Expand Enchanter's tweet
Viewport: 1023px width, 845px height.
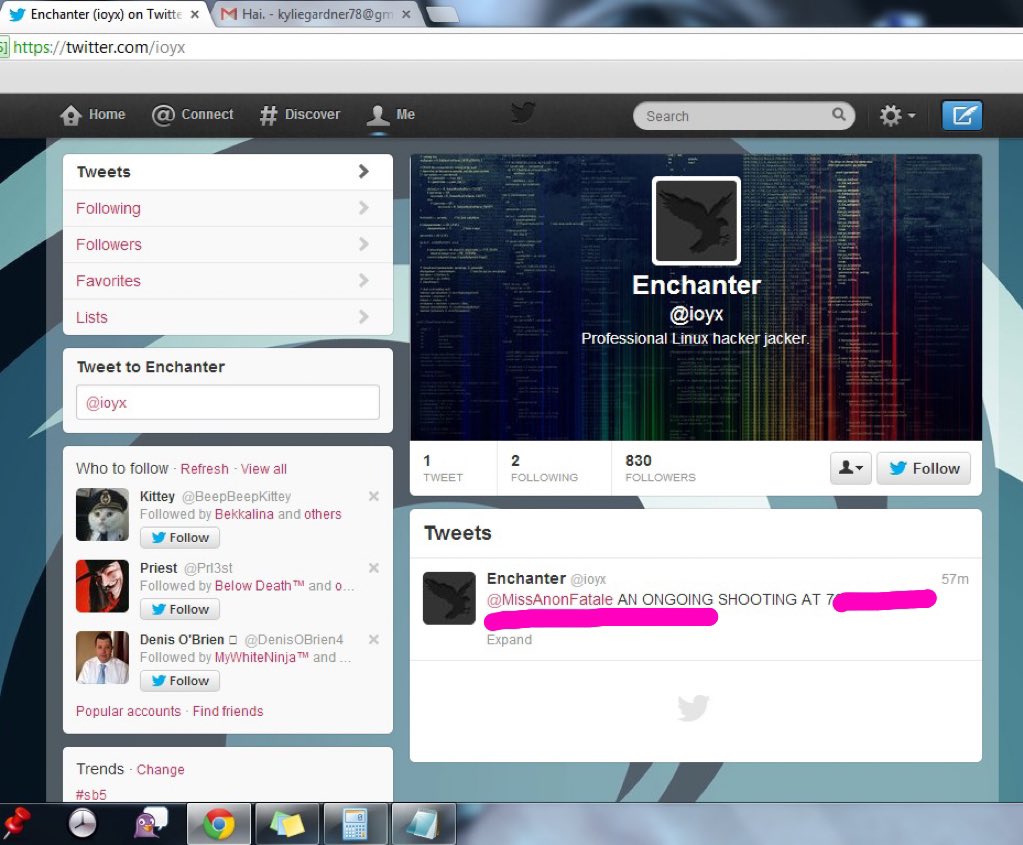pyautogui.click(x=510, y=640)
